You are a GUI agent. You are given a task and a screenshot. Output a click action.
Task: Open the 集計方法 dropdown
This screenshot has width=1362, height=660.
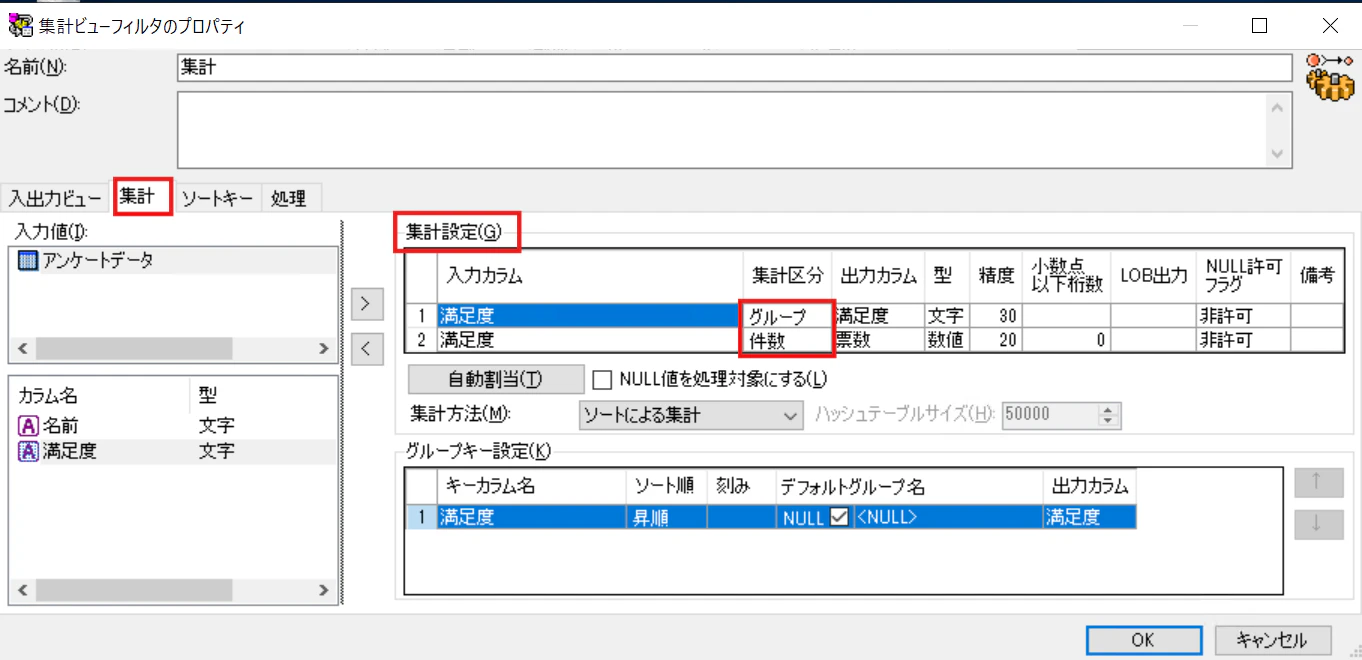691,414
